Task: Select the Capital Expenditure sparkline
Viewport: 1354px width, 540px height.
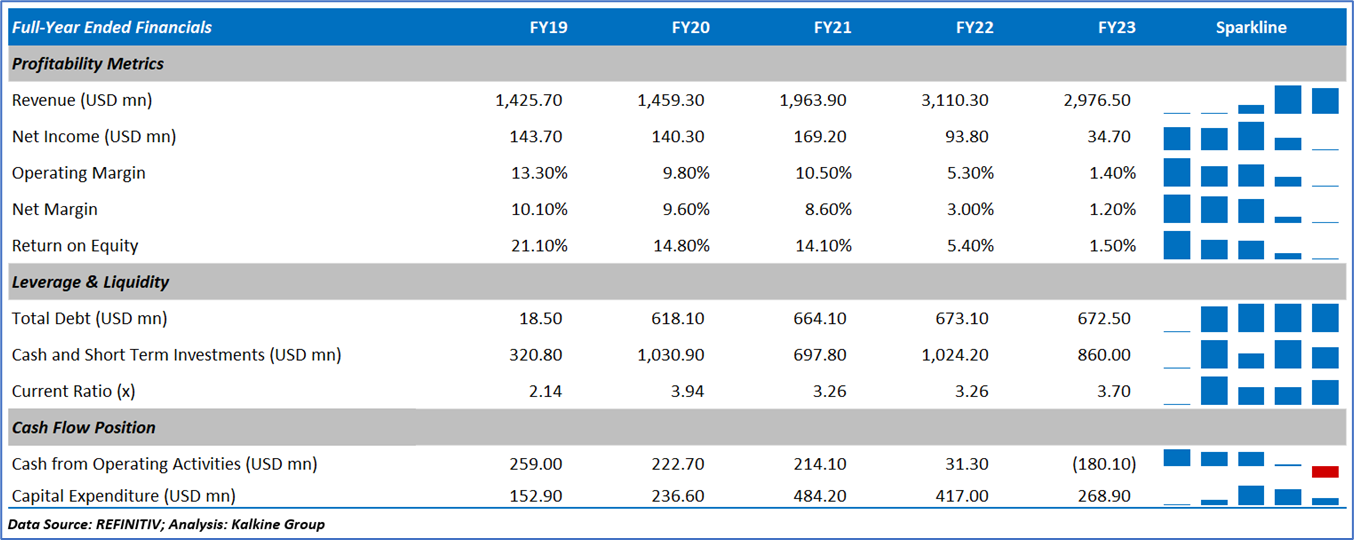Action: pos(1251,496)
